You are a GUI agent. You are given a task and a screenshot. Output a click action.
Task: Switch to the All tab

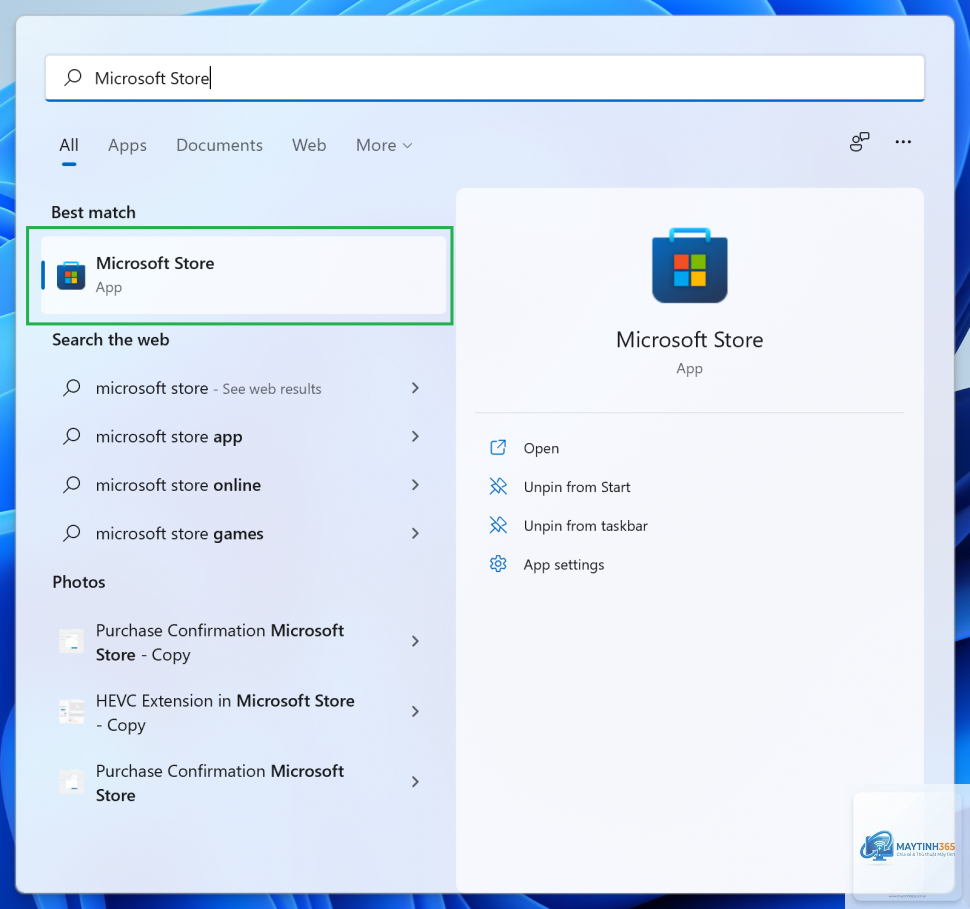point(69,145)
